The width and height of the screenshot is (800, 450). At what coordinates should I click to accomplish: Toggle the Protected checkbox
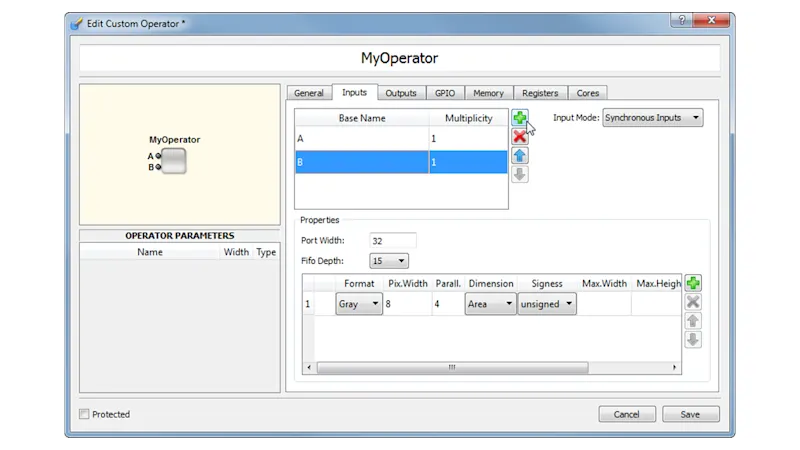(x=84, y=414)
